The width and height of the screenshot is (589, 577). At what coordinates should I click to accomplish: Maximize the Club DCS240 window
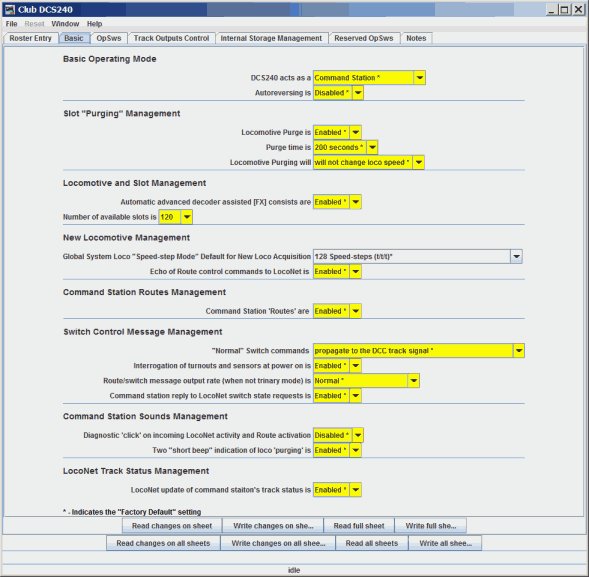click(x=564, y=10)
